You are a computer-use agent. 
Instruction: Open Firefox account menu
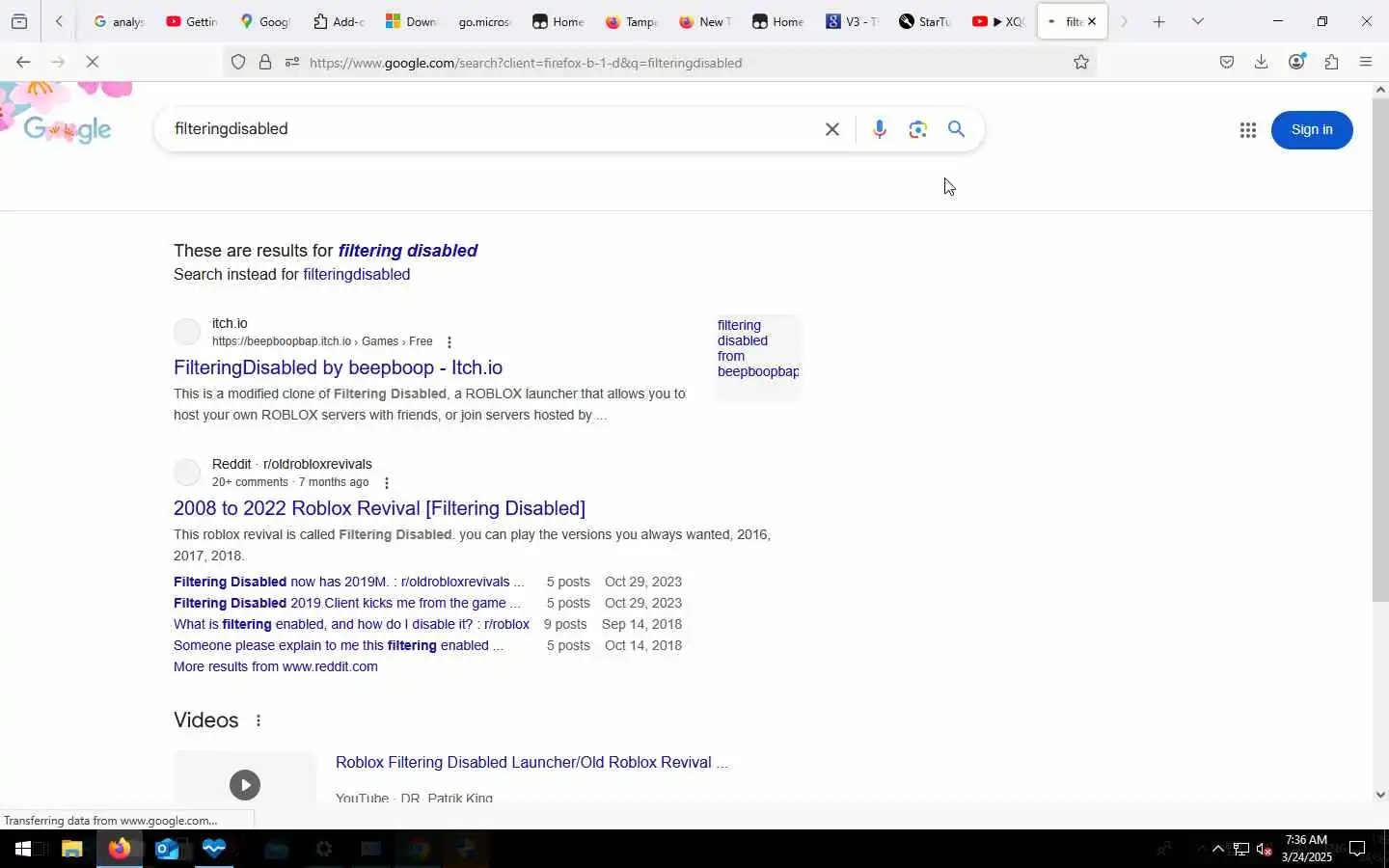point(1297,62)
